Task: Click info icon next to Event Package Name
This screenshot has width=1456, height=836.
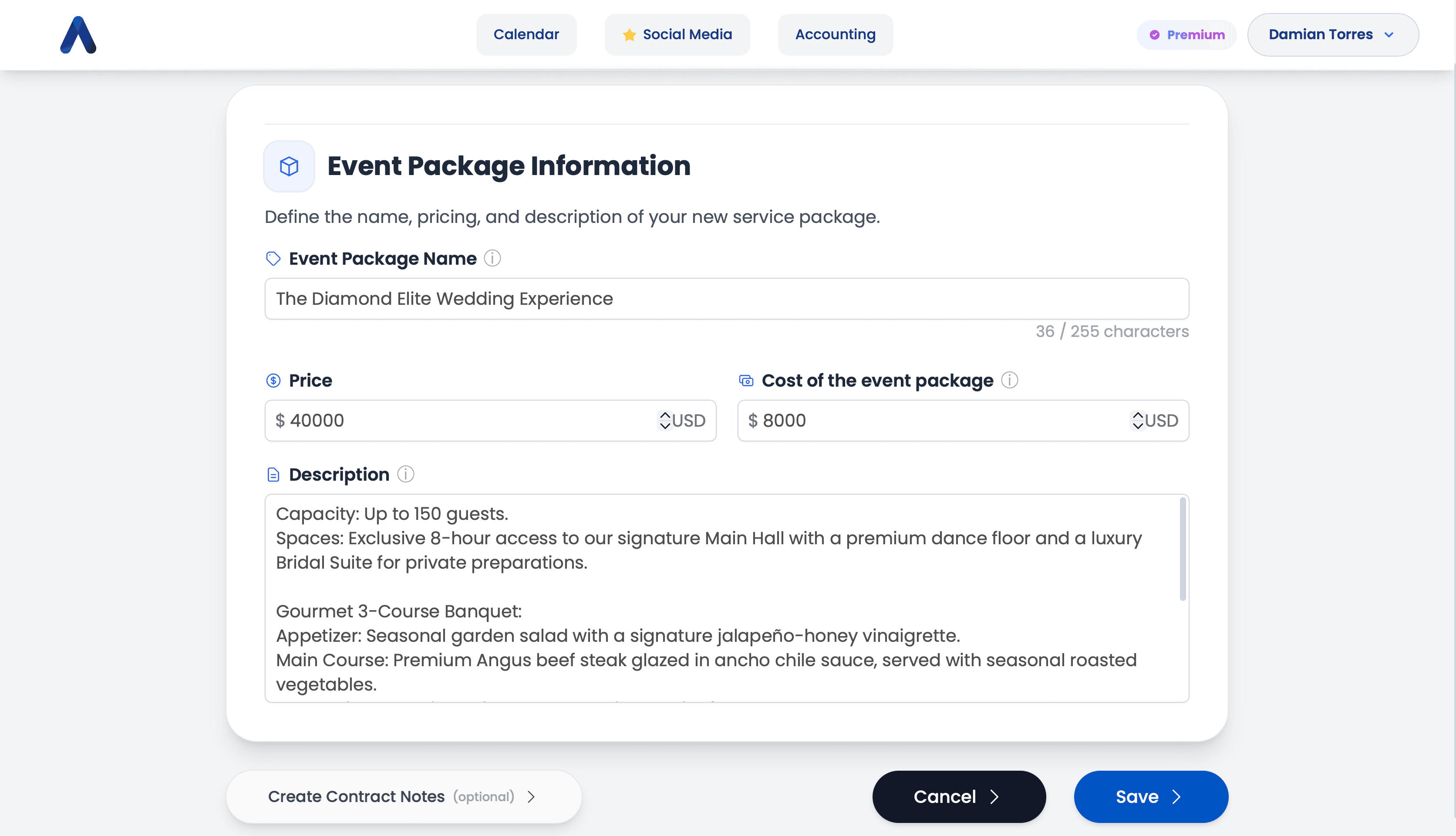Action: click(x=492, y=258)
